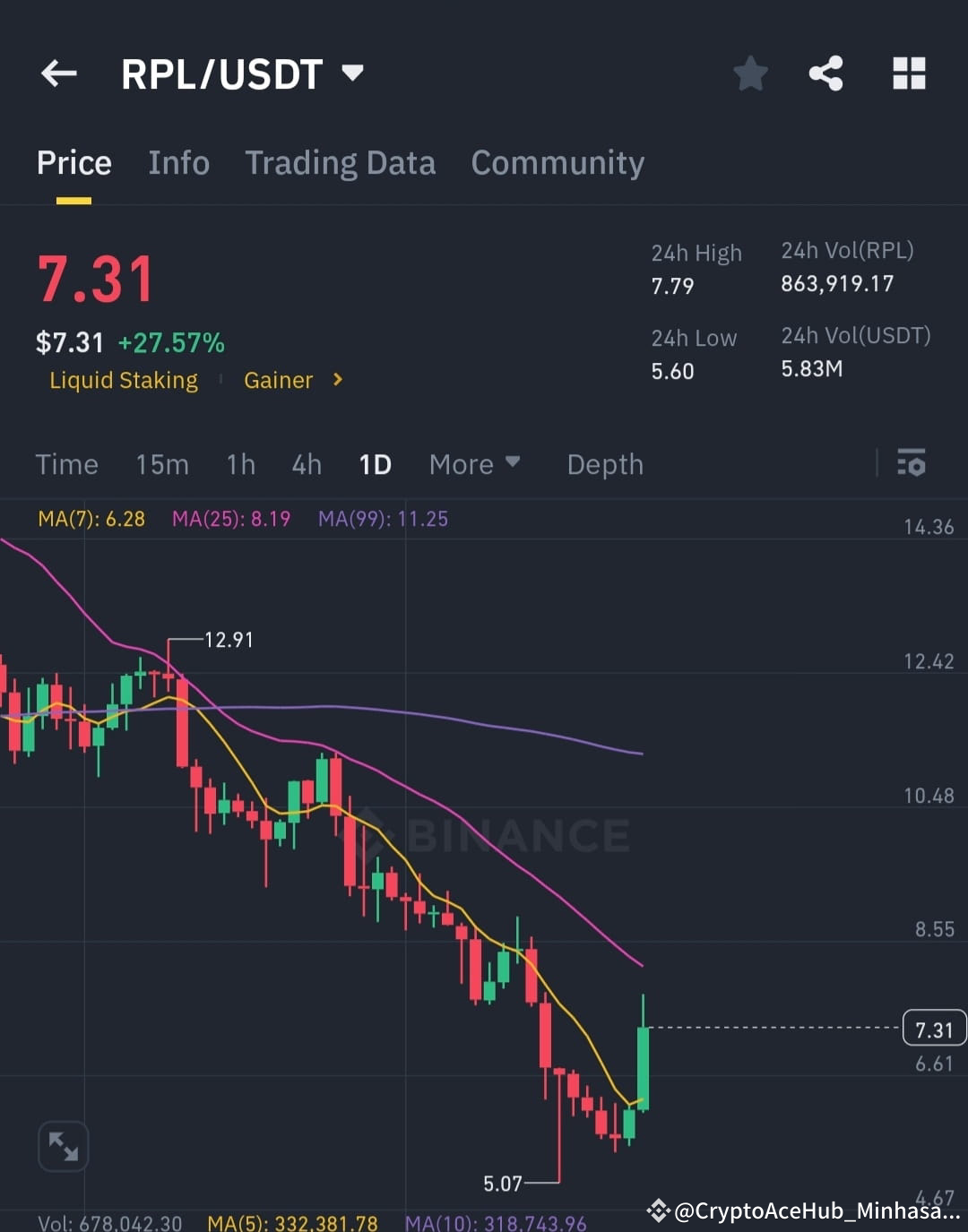Open the grid layout icon
Viewport: 968px width, 1232px height.
(909, 73)
